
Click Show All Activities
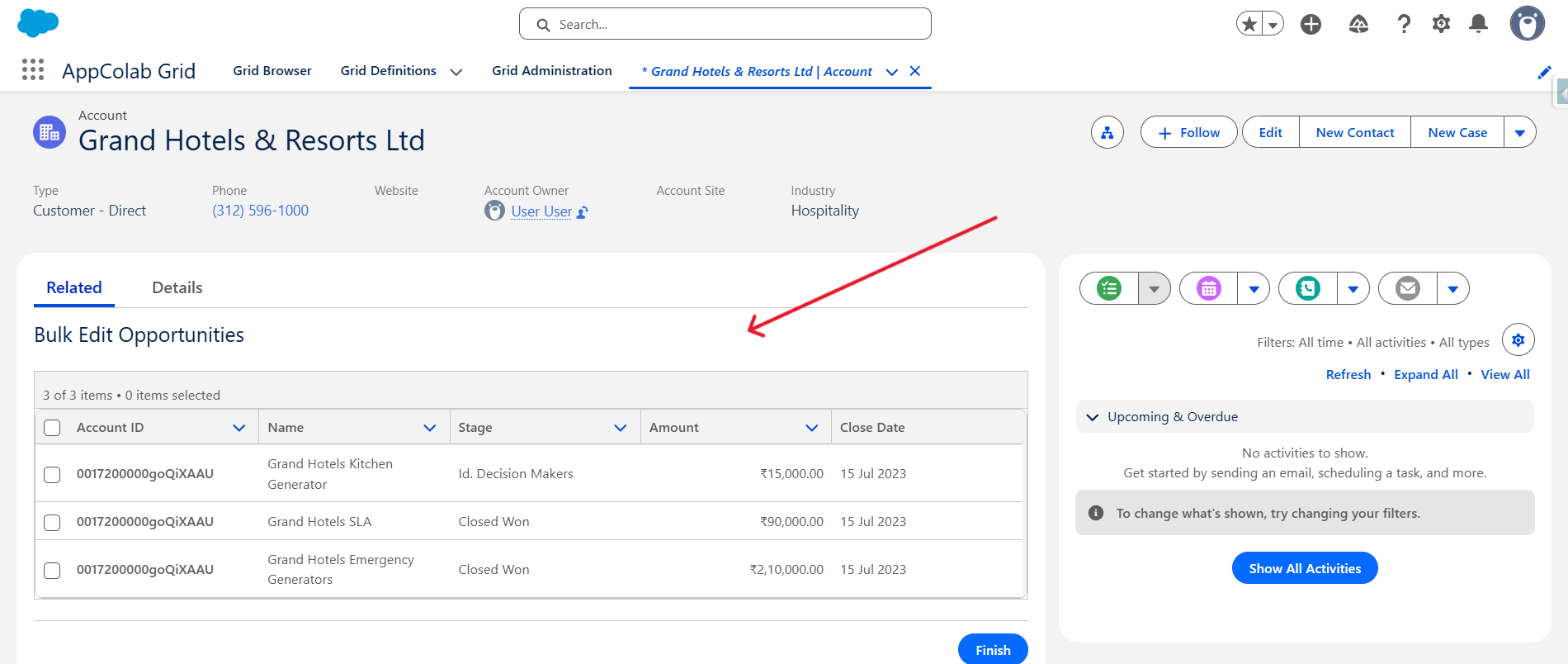click(1305, 568)
